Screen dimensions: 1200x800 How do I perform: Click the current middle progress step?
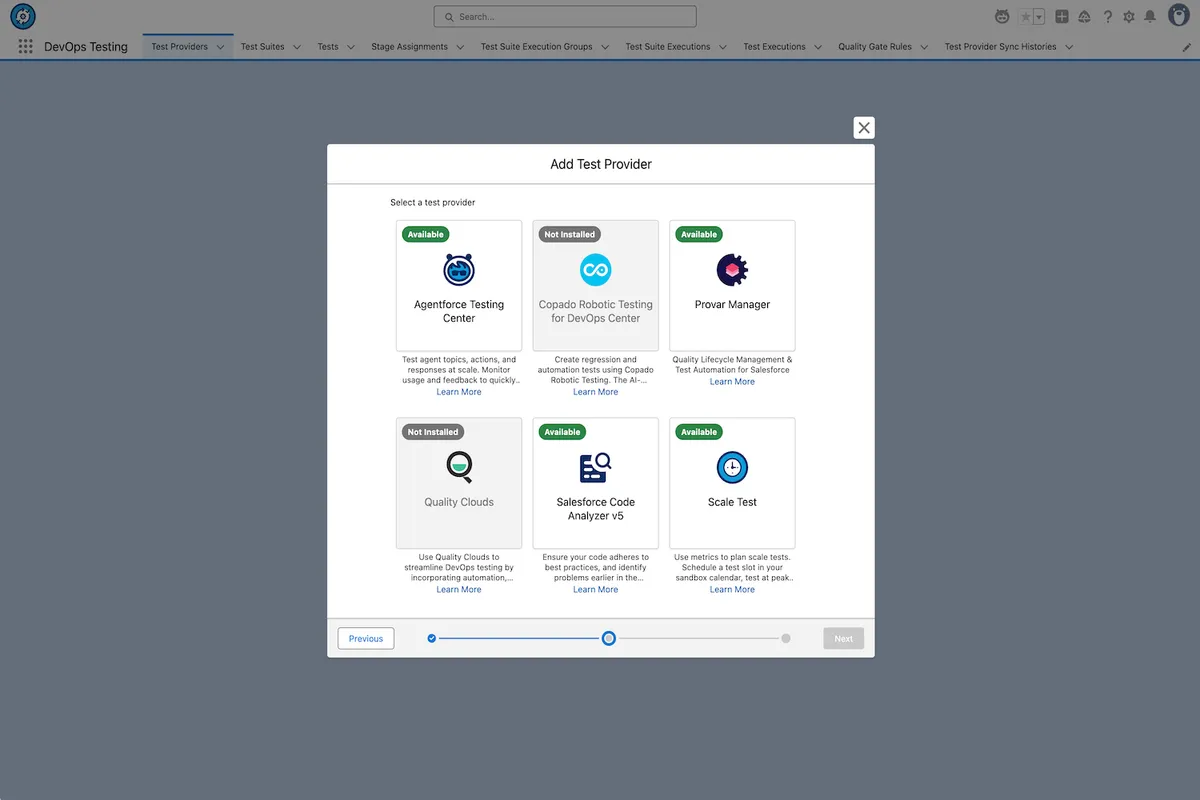click(608, 638)
